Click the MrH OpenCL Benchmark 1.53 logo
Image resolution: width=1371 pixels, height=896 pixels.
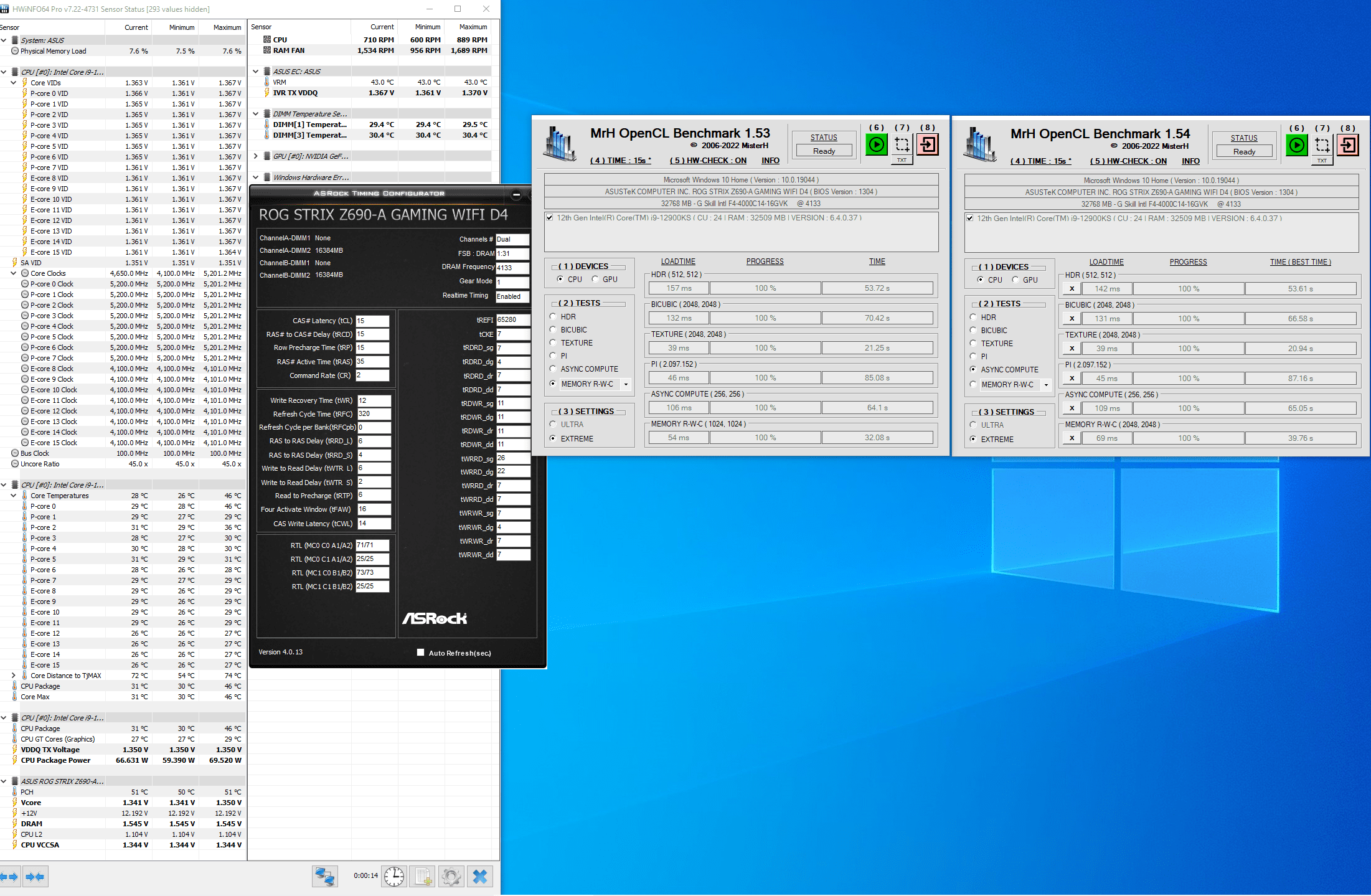[x=560, y=144]
